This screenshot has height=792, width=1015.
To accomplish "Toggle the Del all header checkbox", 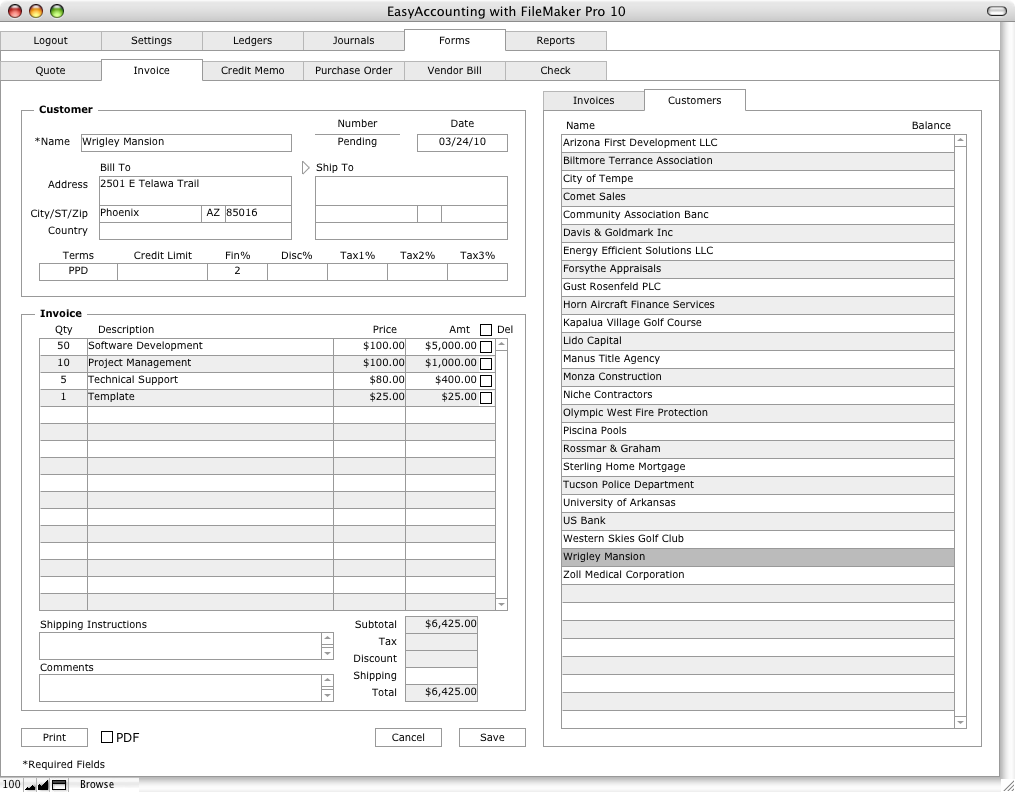I will (486, 330).
